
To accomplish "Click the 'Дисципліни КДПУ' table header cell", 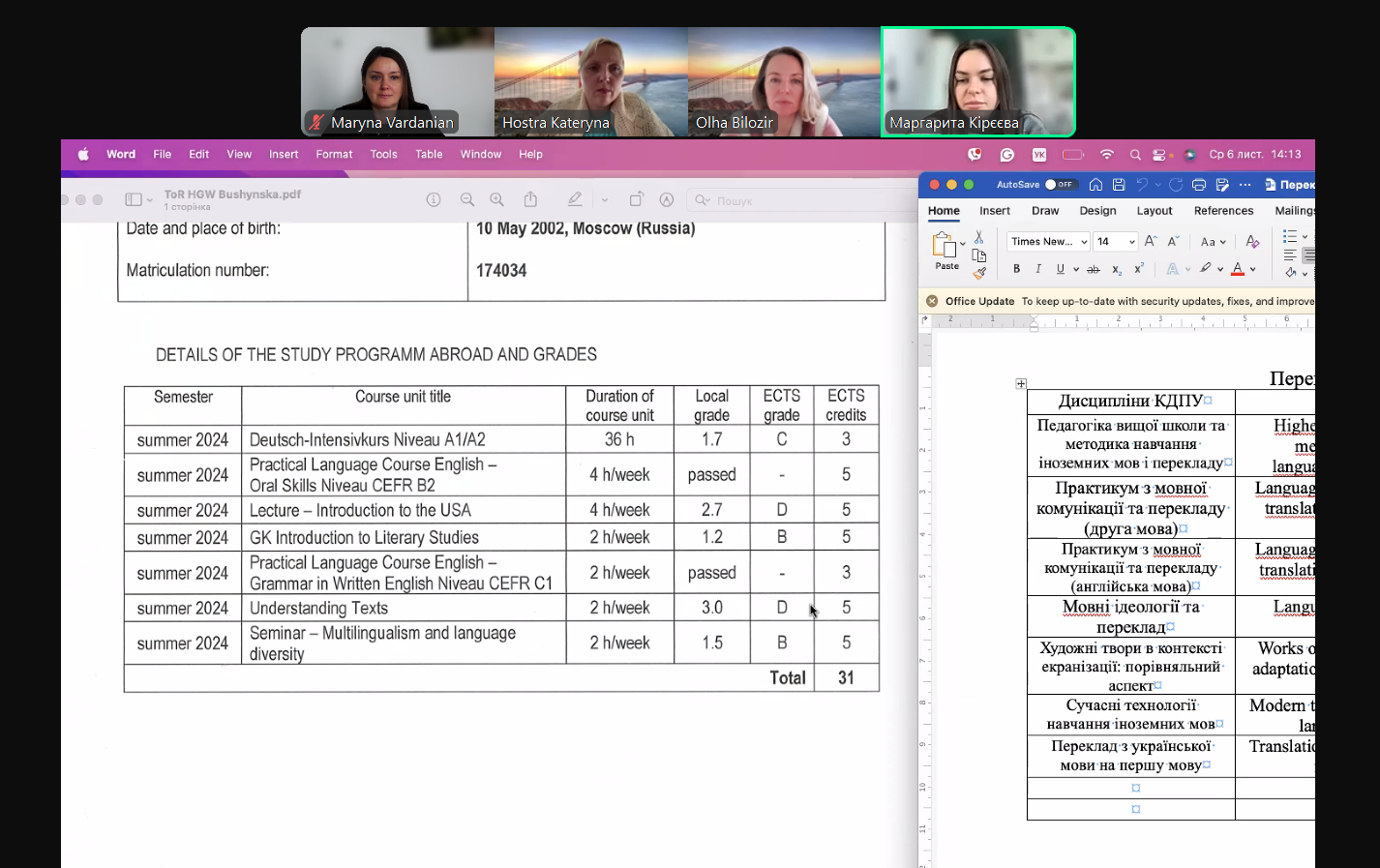I will (1131, 401).
